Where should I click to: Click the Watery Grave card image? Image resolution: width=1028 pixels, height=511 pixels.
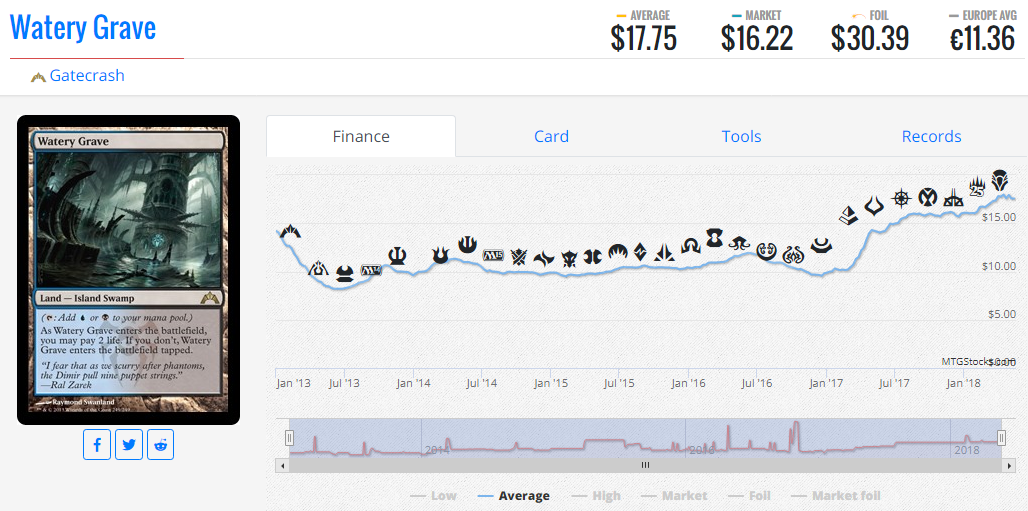(128, 270)
